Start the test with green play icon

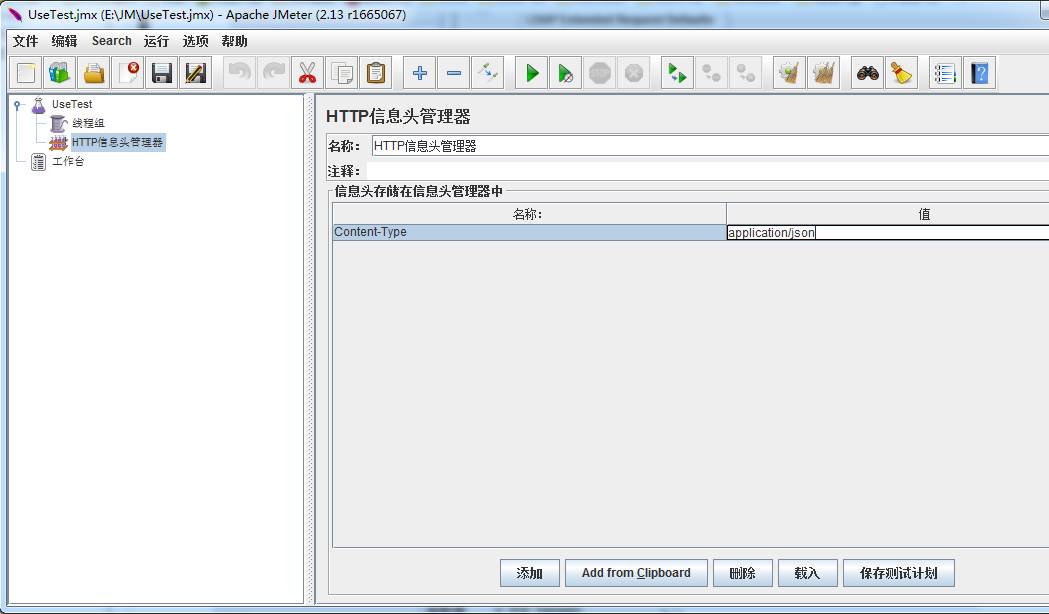click(532, 73)
